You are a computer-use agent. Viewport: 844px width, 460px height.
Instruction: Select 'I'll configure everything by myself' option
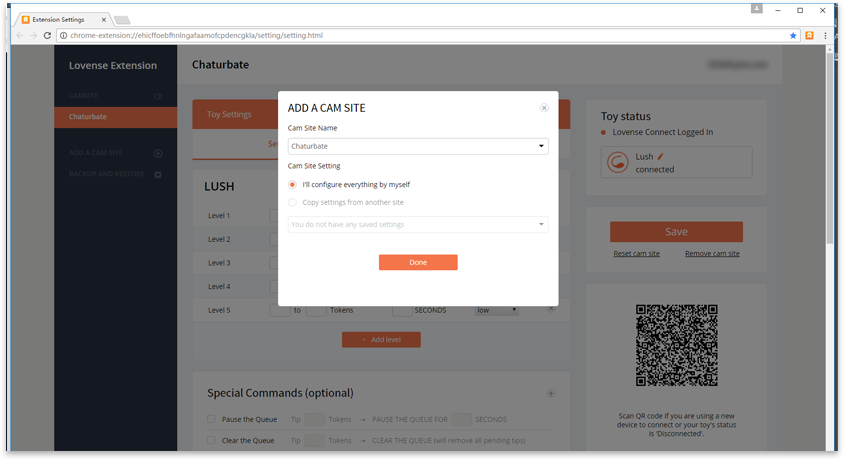tap(292, 185)
